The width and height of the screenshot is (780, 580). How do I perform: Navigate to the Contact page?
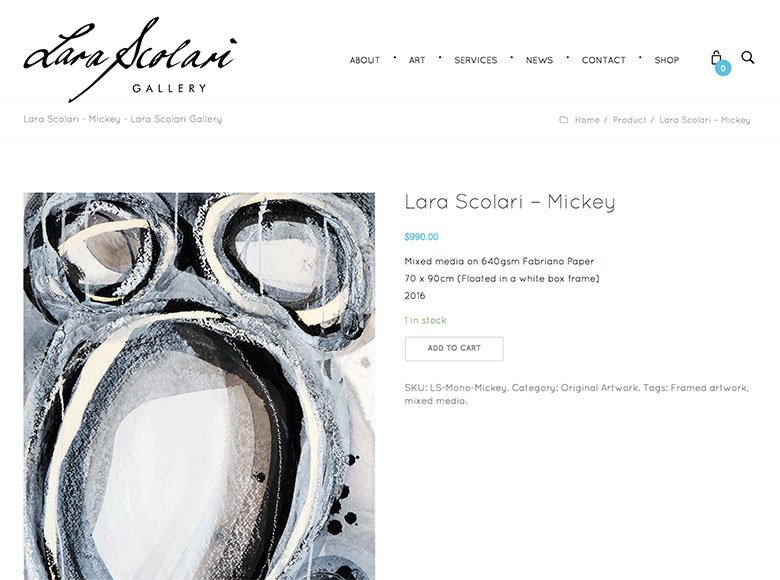click(603, 60)
